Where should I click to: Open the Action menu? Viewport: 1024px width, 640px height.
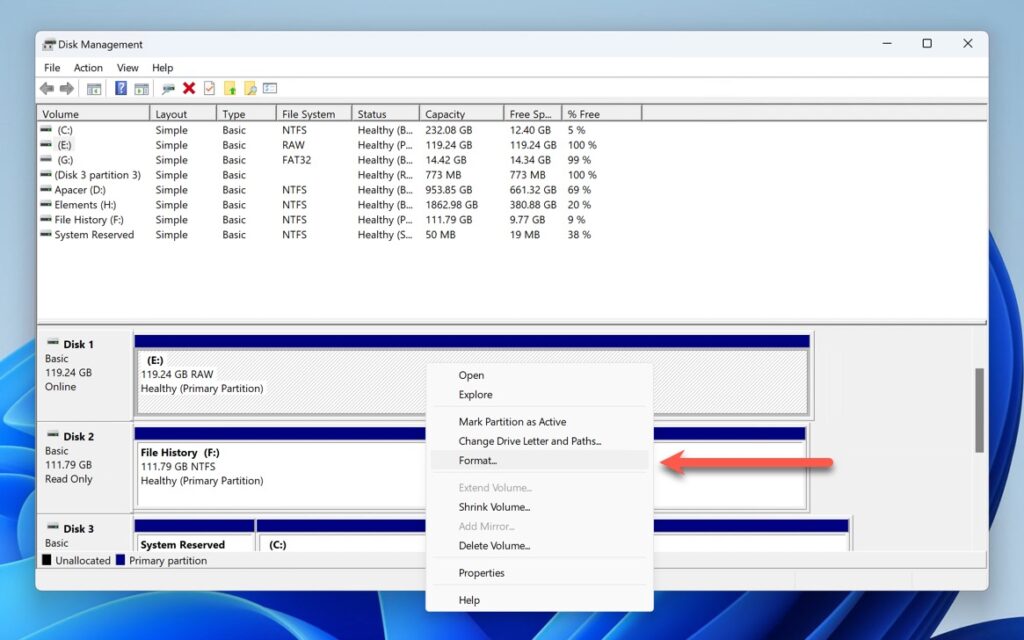[88, 67]
